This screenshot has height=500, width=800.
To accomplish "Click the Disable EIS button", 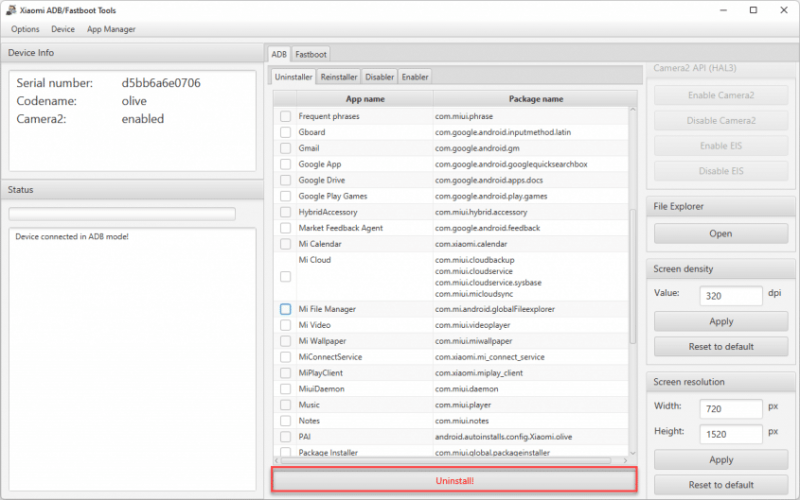I will (720, 171).
